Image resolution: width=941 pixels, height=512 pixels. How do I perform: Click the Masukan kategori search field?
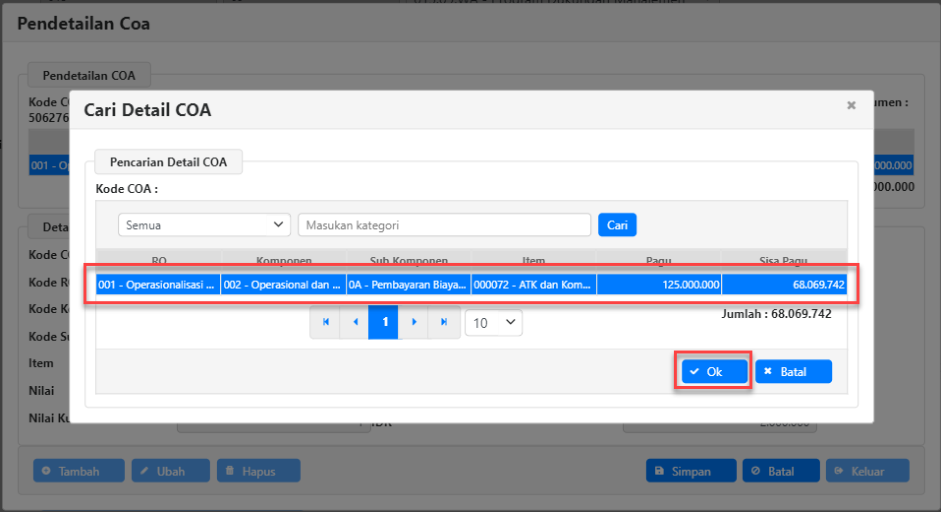point(444,225)
